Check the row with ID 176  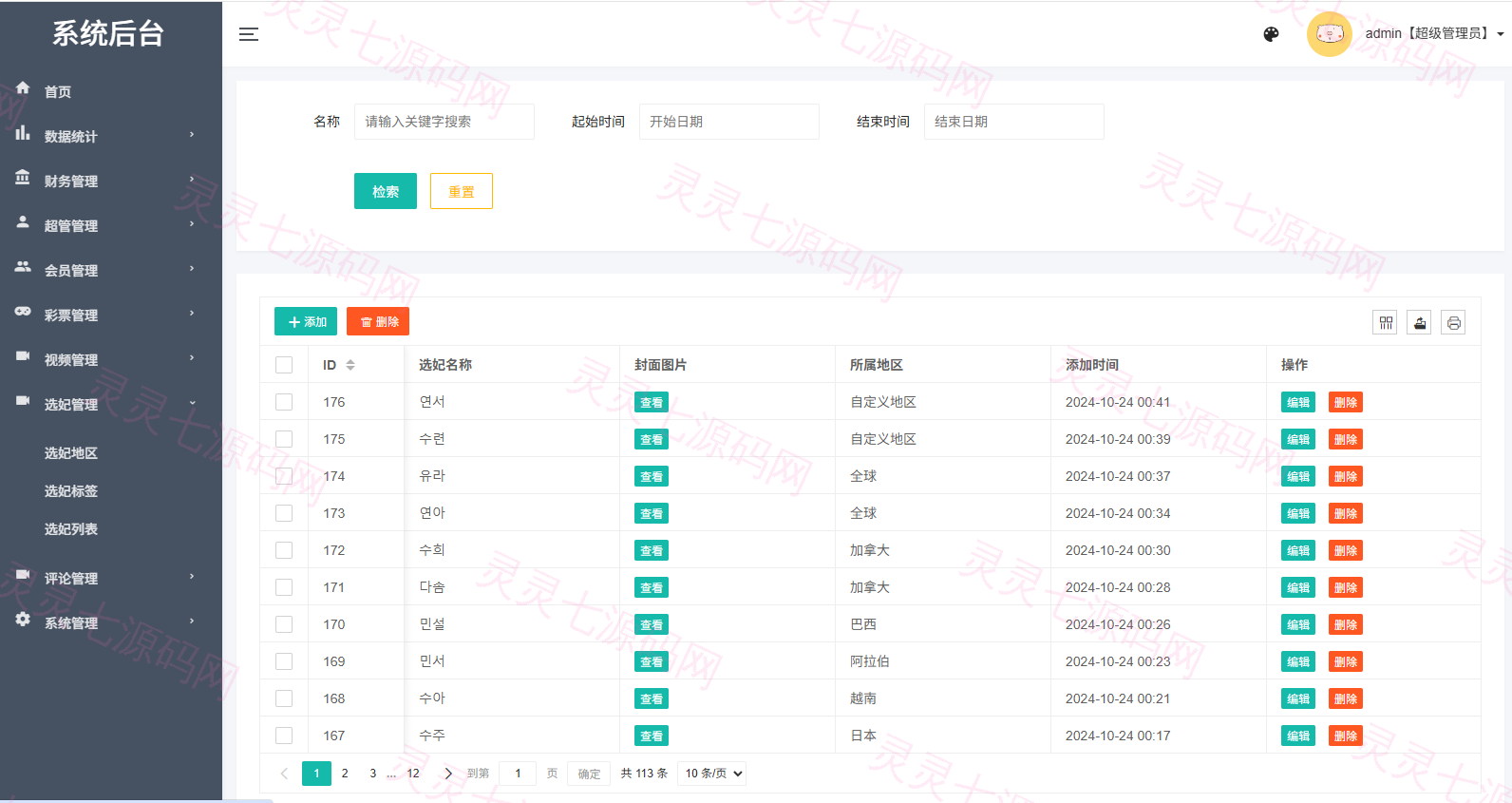coord(284,402)
